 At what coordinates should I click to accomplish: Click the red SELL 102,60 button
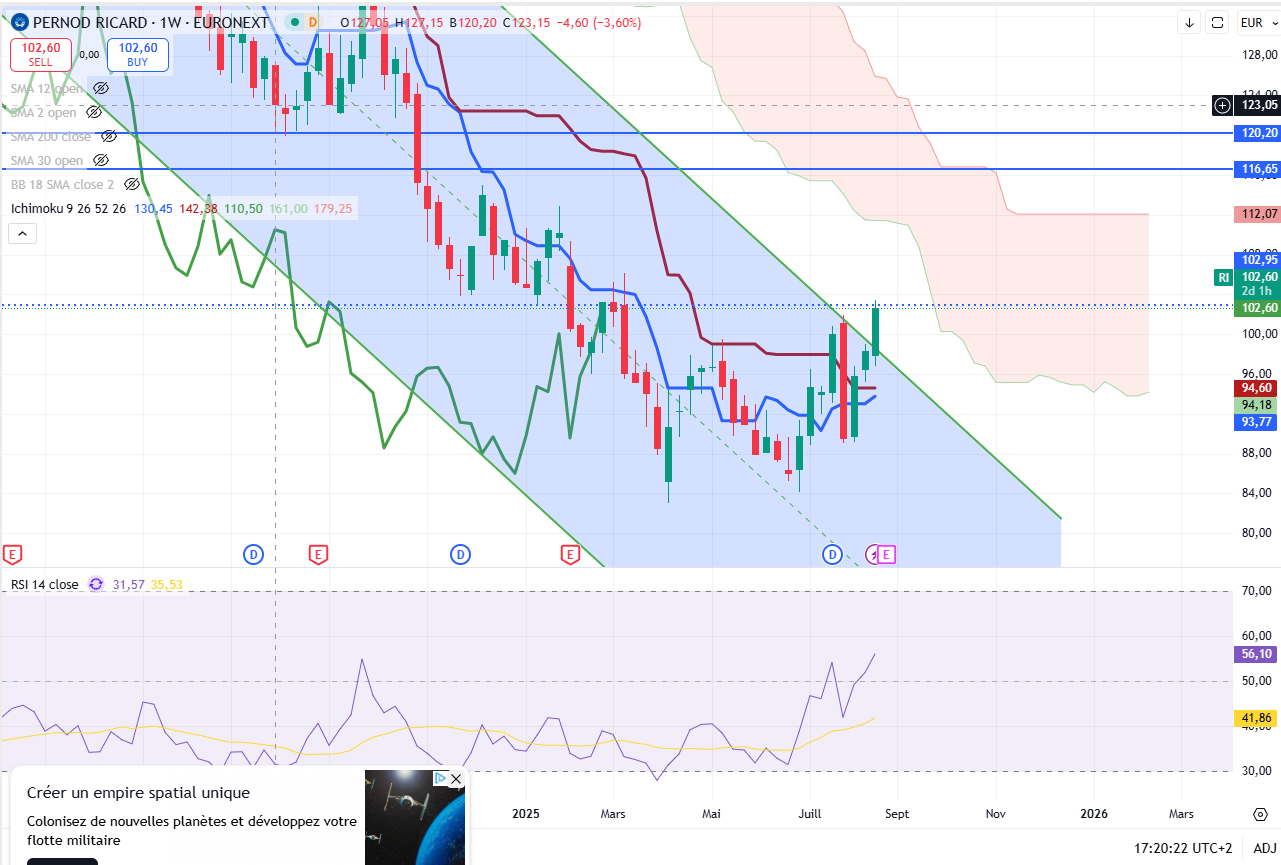click(x=41, y=54)
